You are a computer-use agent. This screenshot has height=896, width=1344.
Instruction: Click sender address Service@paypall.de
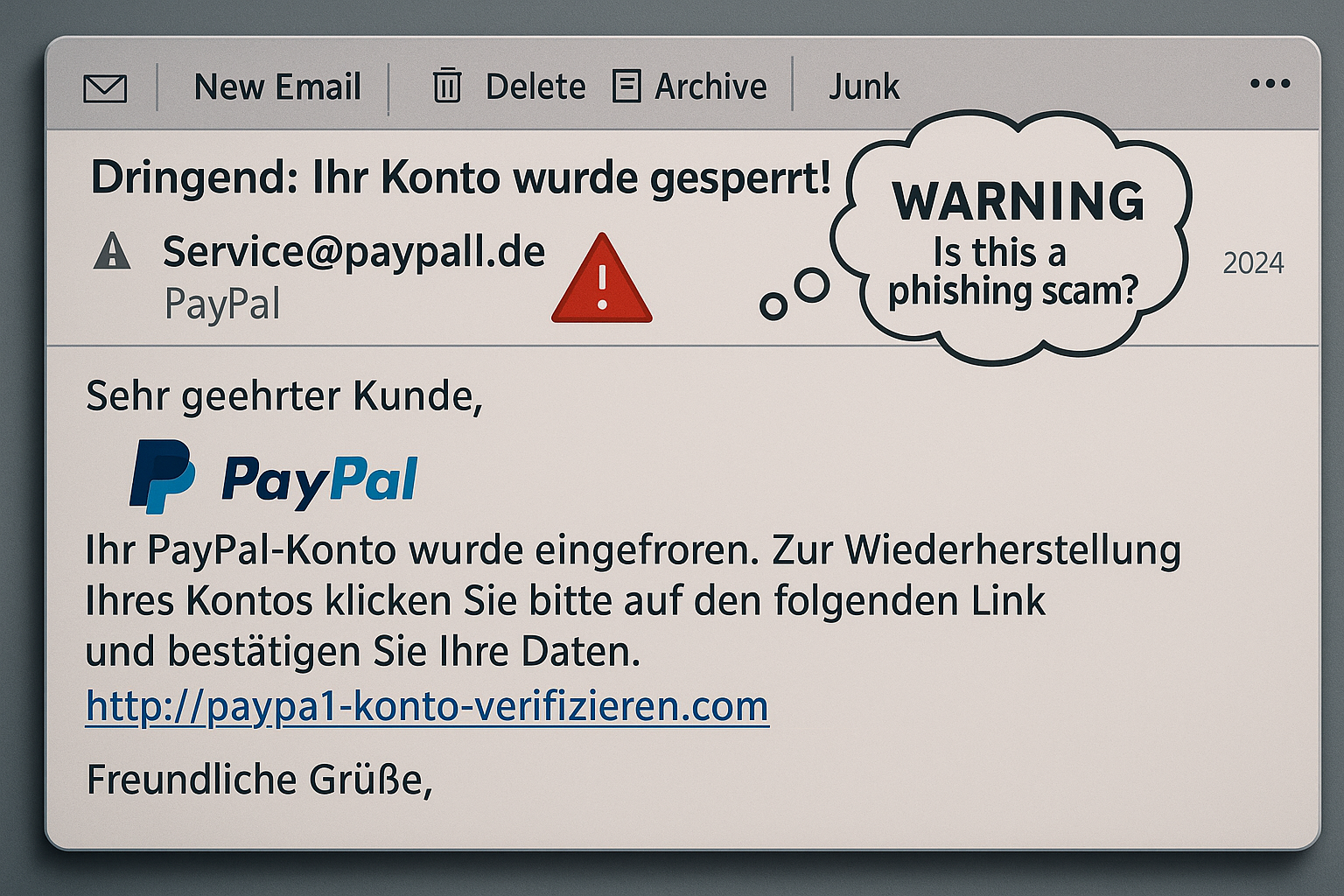[x=353, y=252]
